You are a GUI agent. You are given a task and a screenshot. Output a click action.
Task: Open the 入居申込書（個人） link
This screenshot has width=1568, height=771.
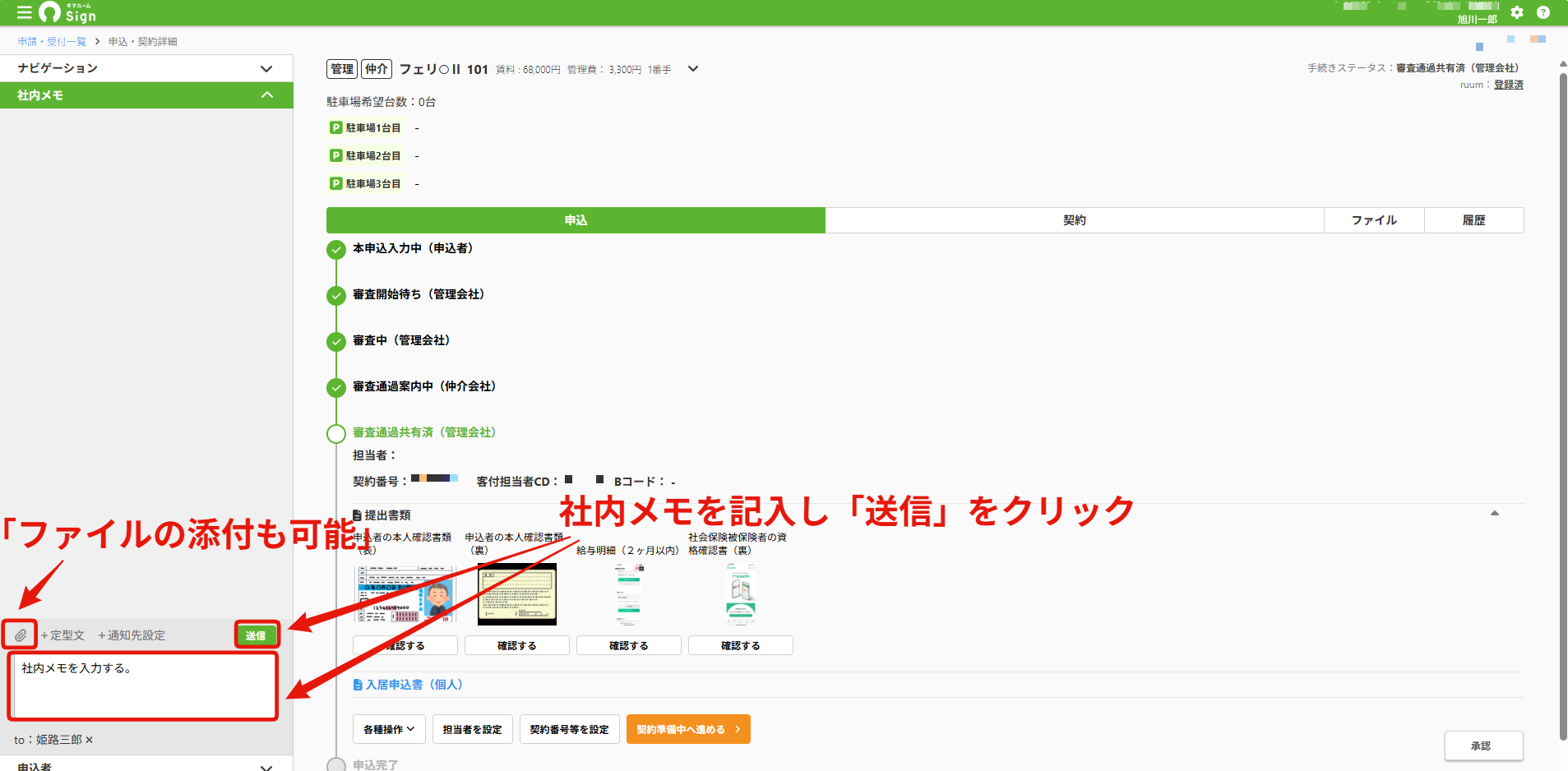pos(414,685)
